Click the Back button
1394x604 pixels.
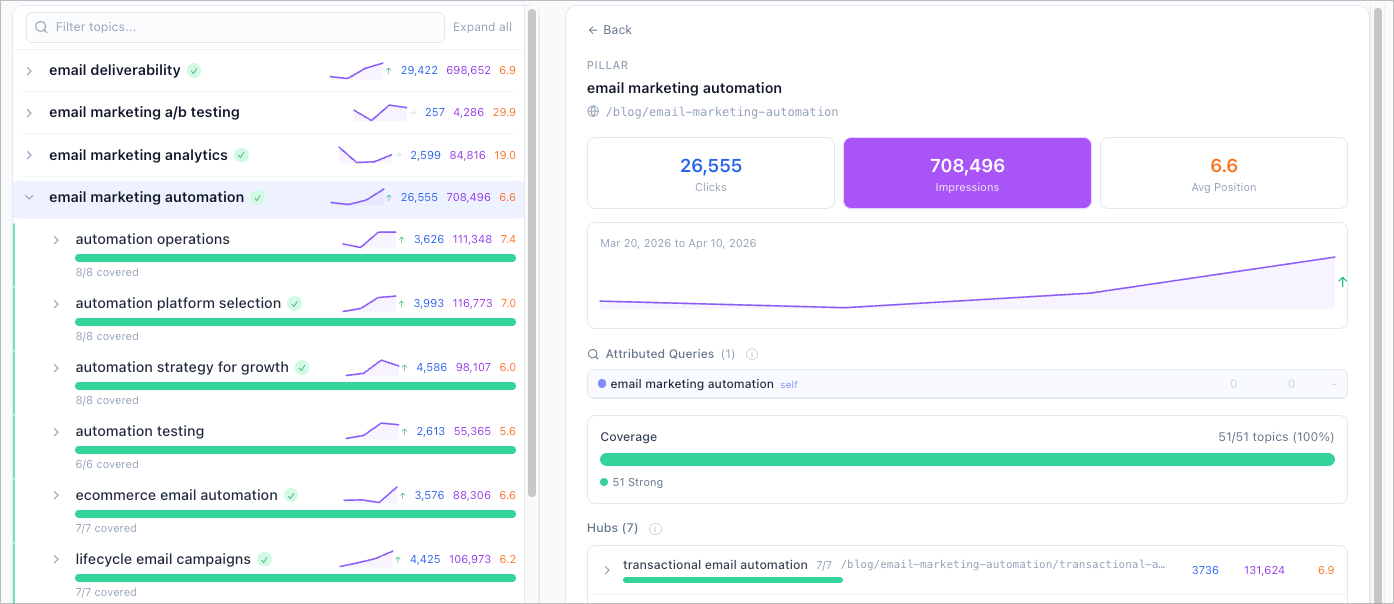[609, 30]
